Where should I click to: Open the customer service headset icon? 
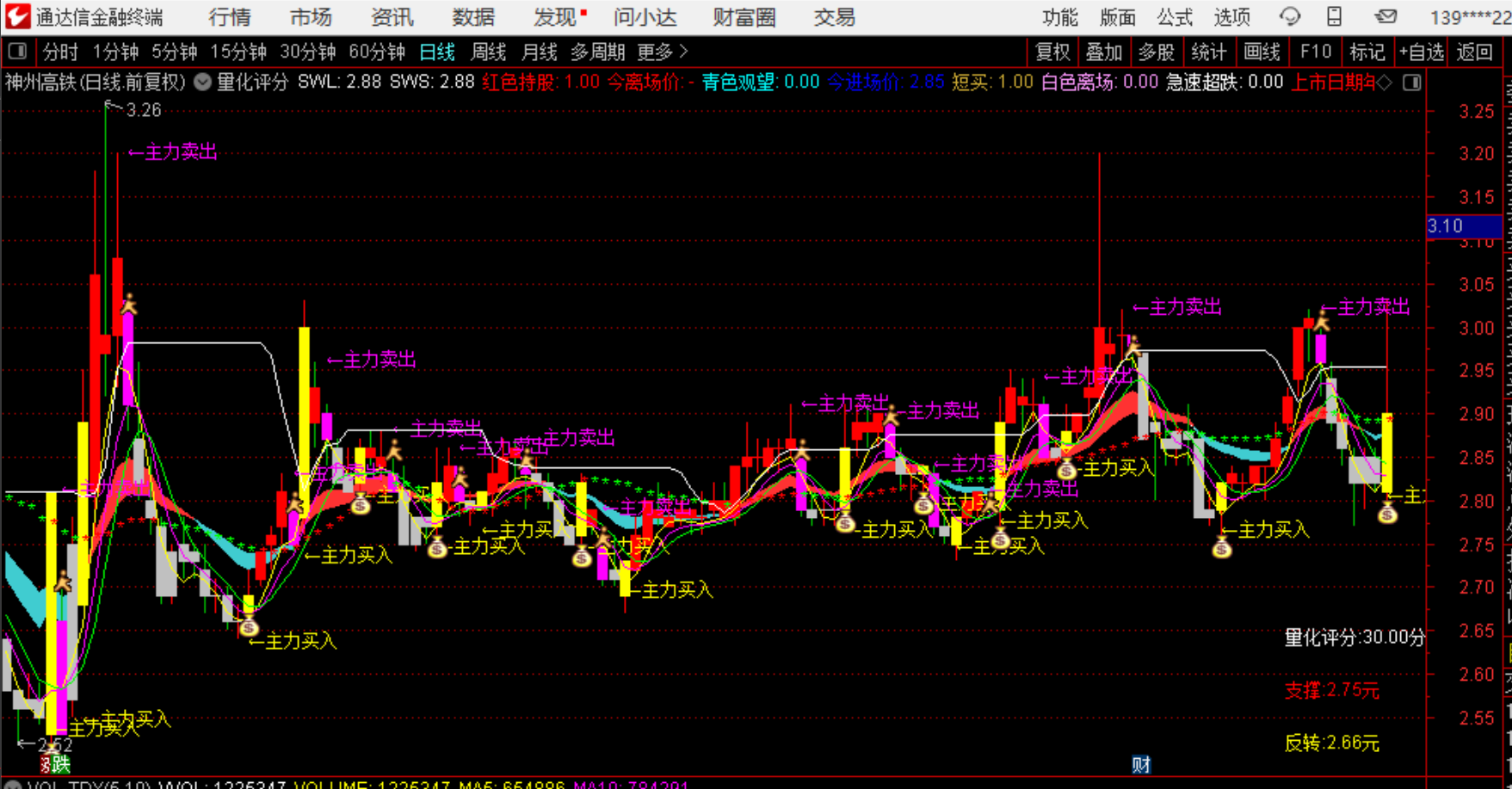[x=1289, y=16]
